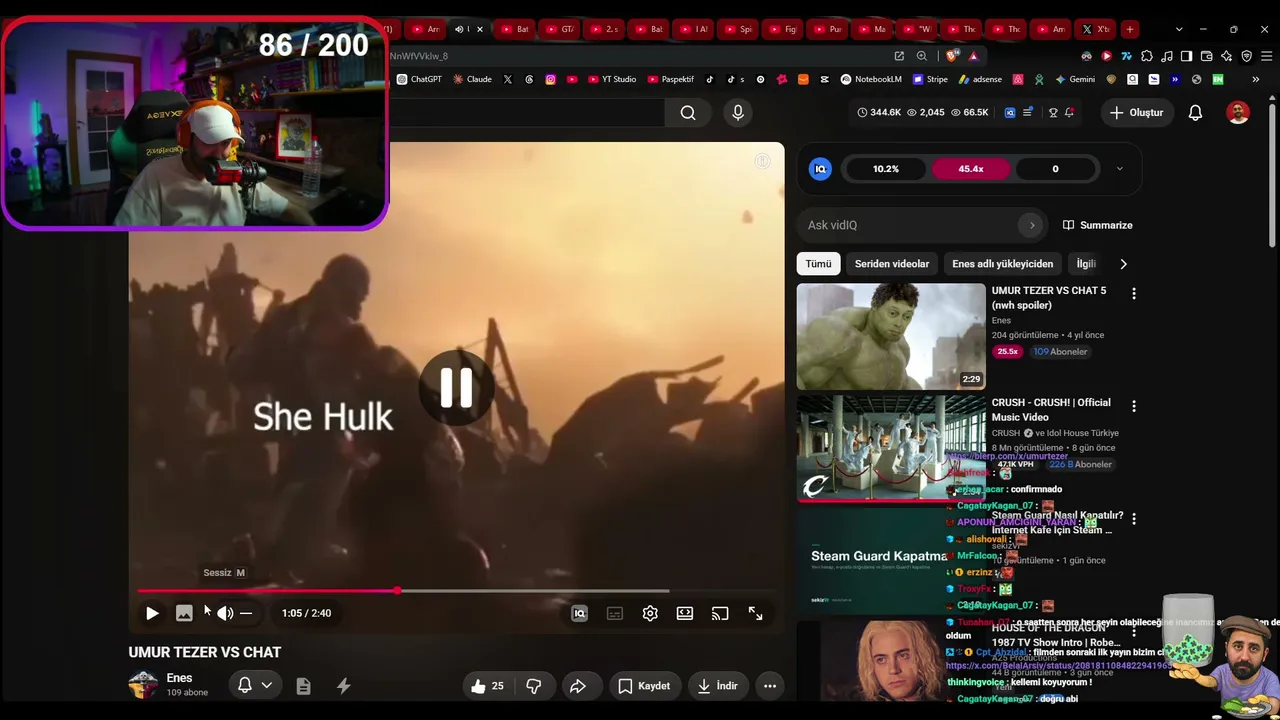1280x720 pixels.
Task: Expand the vidIQ stats panel chevron
Action: tap(1119, 169)
